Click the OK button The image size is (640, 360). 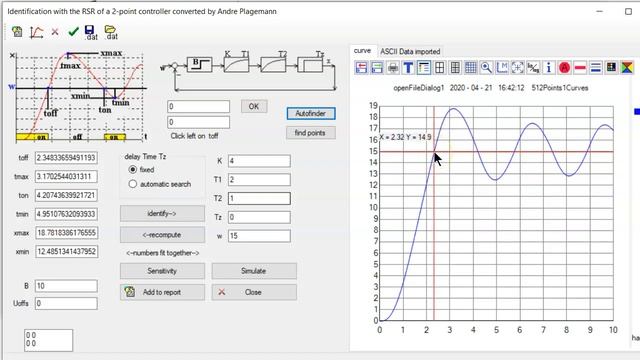point(254,107)
